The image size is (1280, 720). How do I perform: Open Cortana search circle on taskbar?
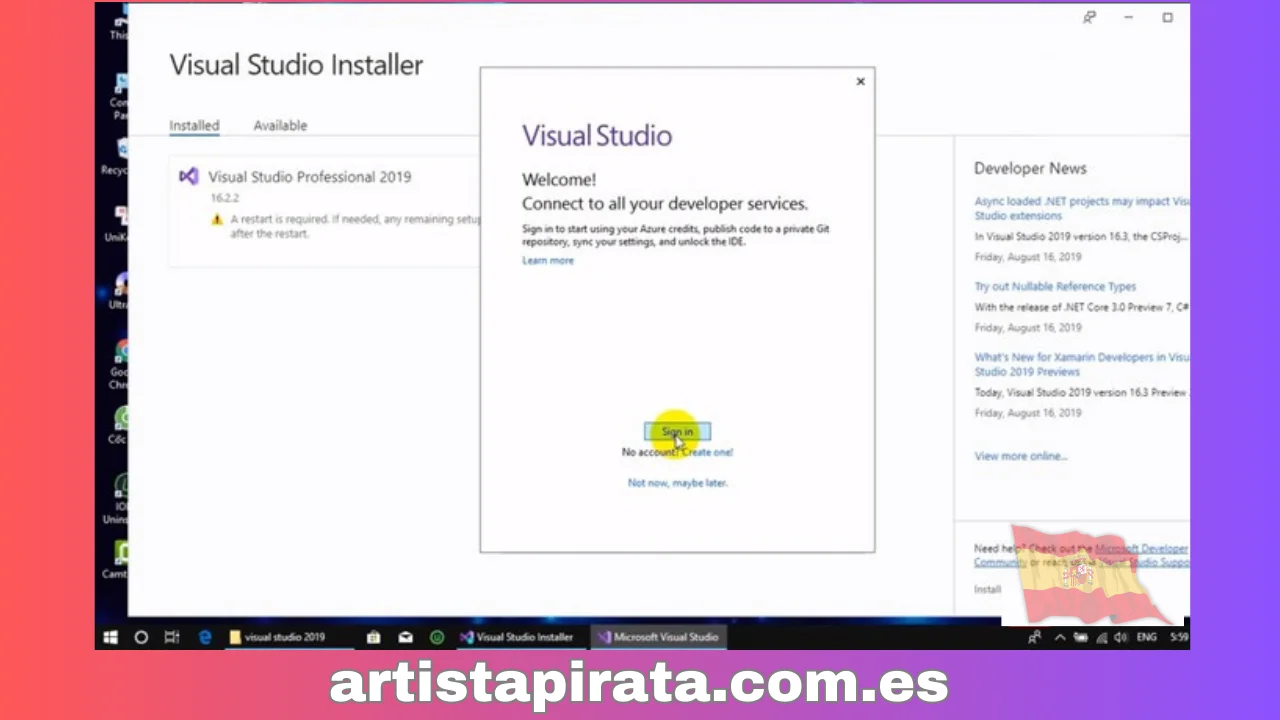pos(141,637)
